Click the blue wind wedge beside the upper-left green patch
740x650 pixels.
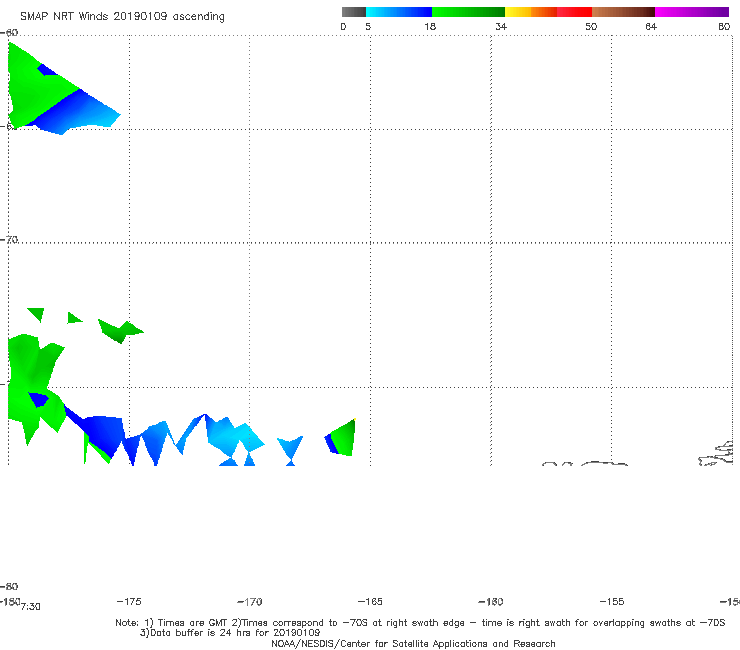[x=78, y=112]
